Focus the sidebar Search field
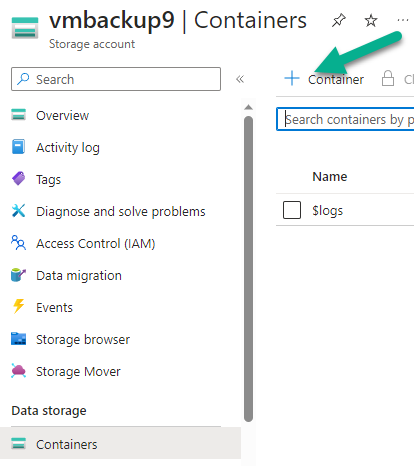 tap(116, 79)
